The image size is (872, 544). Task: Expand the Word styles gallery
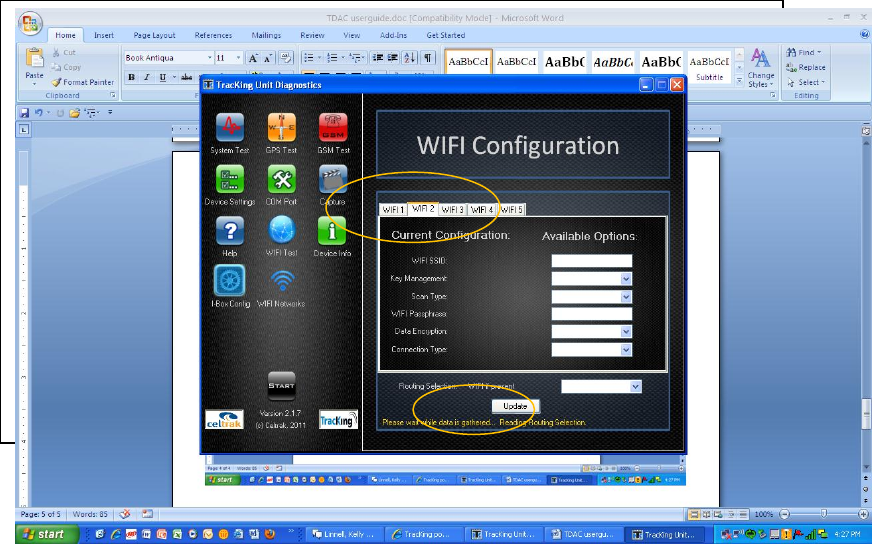coord(739,81)
